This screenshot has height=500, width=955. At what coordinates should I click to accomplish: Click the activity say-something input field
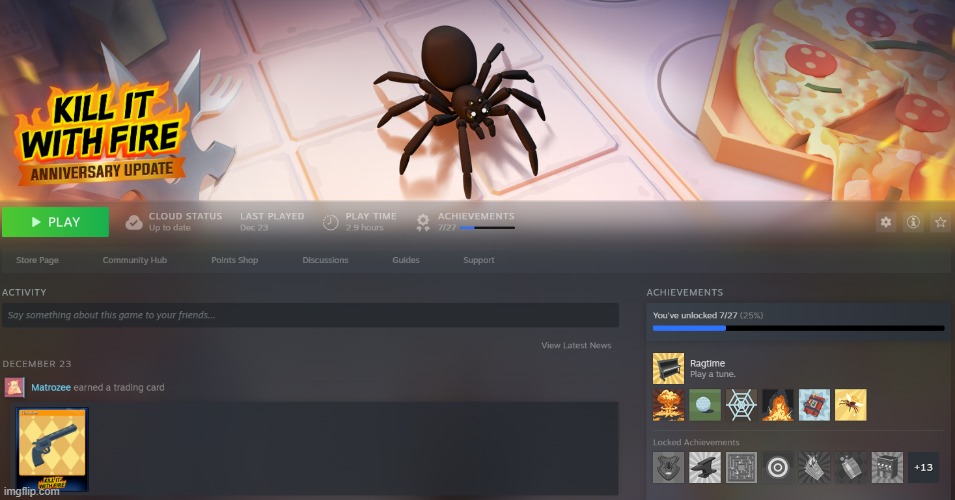(x=310, y=315)
